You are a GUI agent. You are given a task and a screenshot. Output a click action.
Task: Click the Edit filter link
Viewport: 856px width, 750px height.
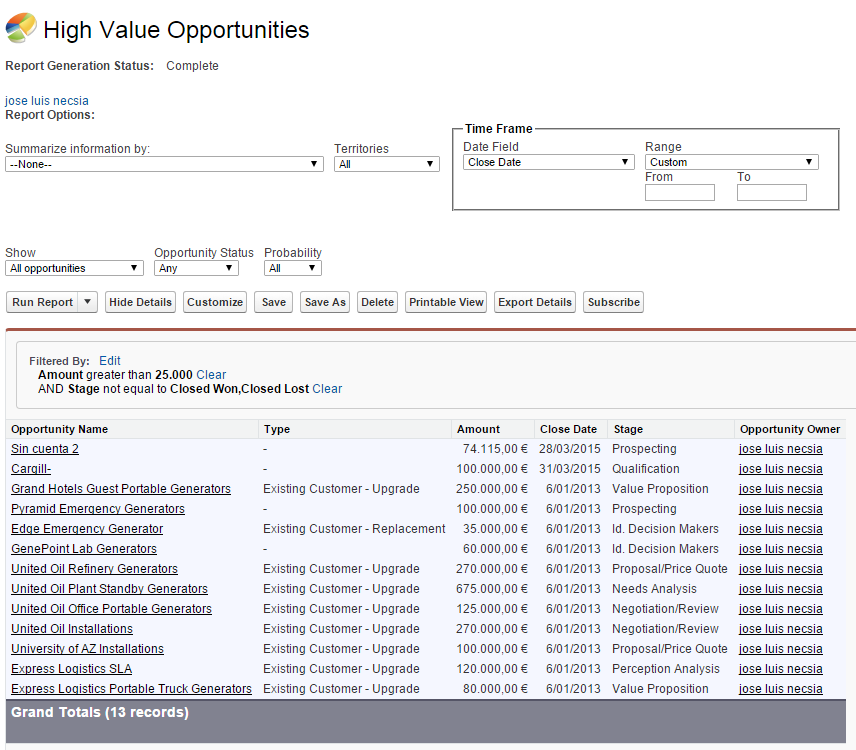tap(110, 360)
